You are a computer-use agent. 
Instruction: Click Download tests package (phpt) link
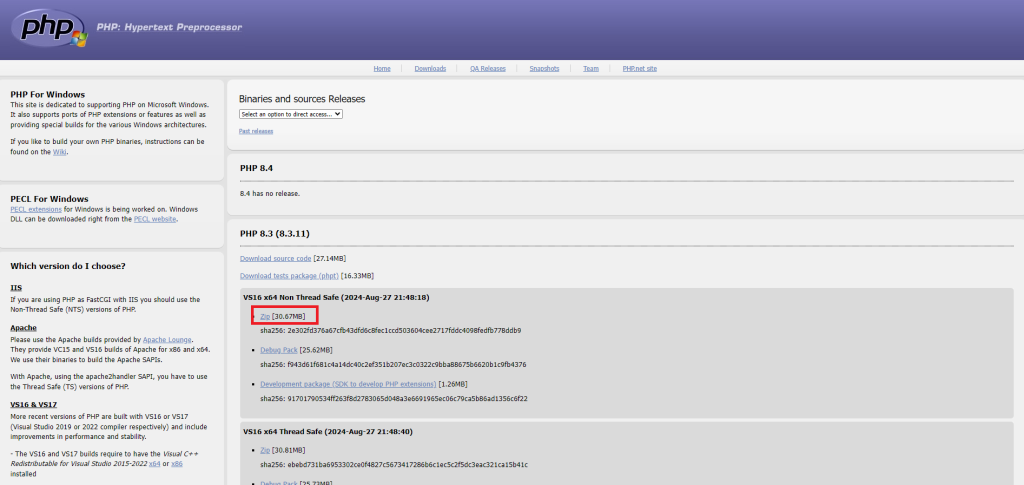pyautogui.click(x=289, y=276)
